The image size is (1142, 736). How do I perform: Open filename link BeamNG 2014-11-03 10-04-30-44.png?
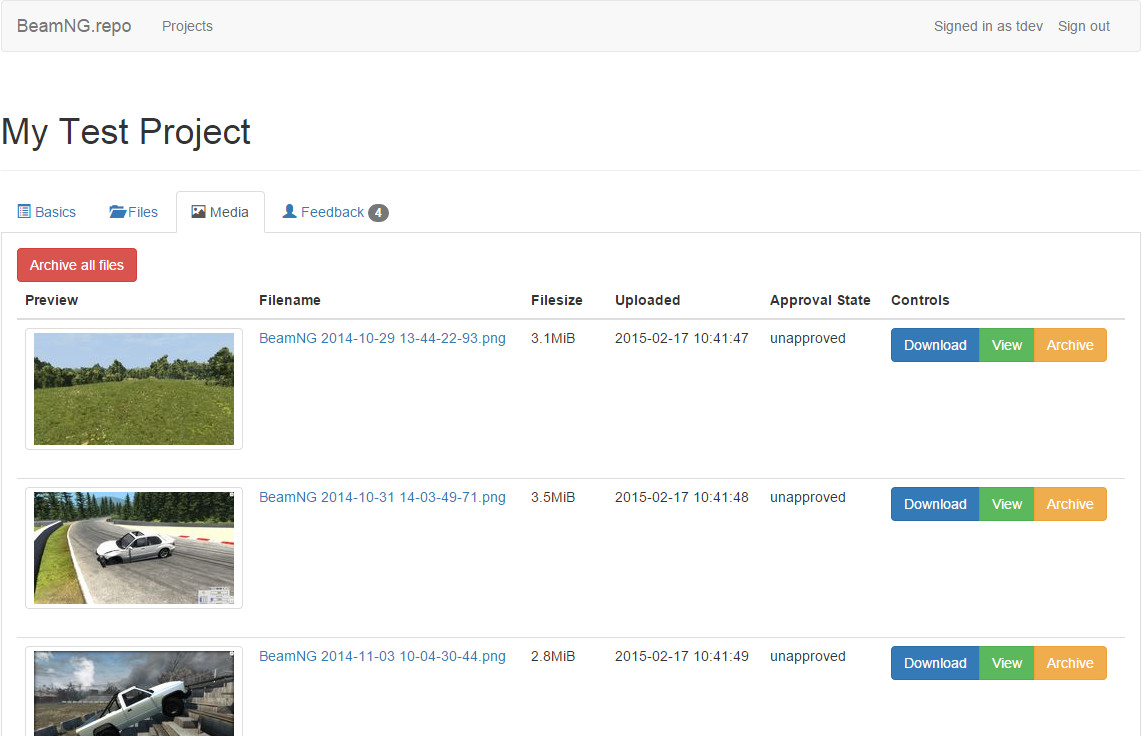pos(382,657)
